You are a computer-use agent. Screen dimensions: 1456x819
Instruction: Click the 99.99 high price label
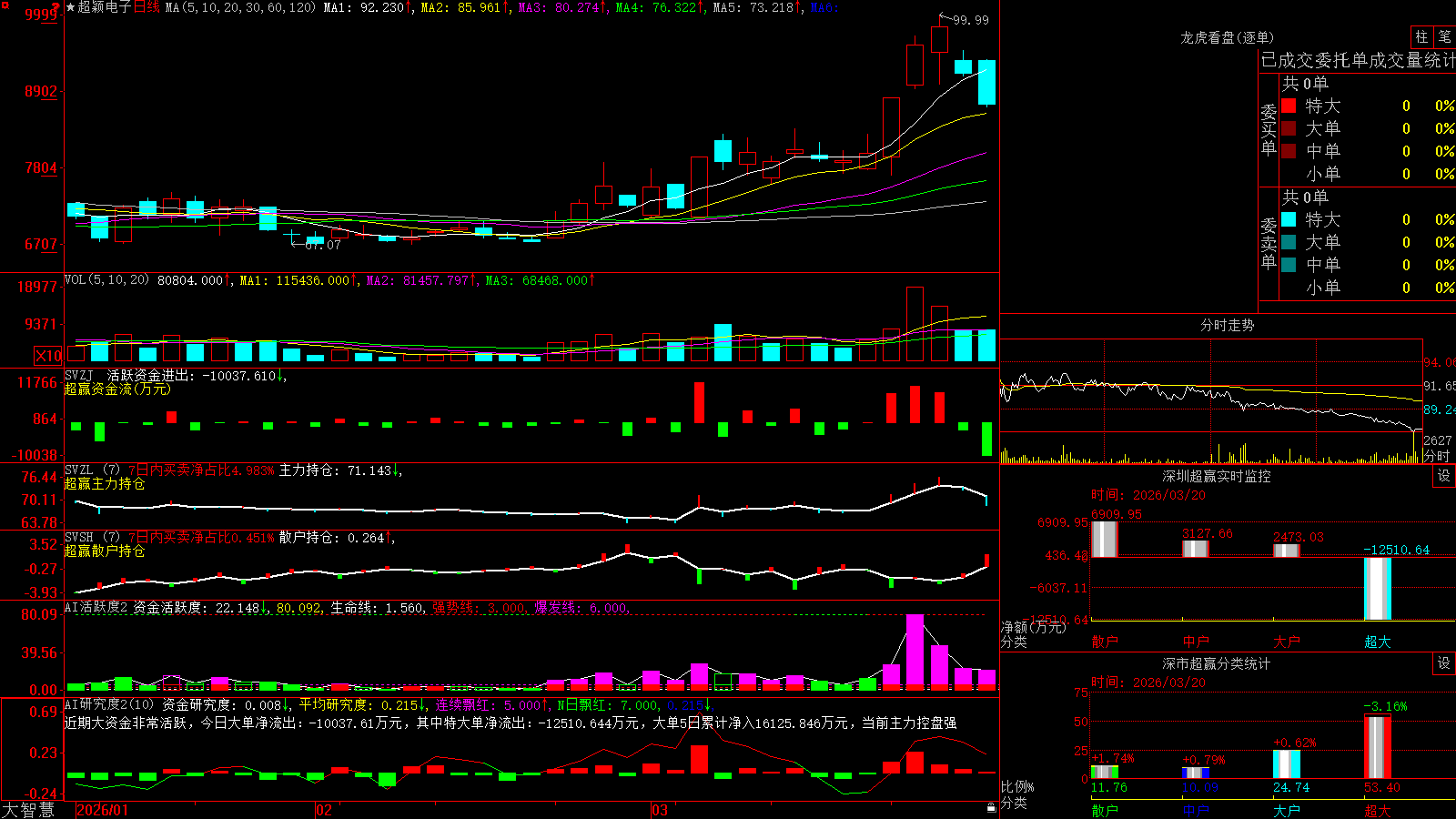point(971,20)
